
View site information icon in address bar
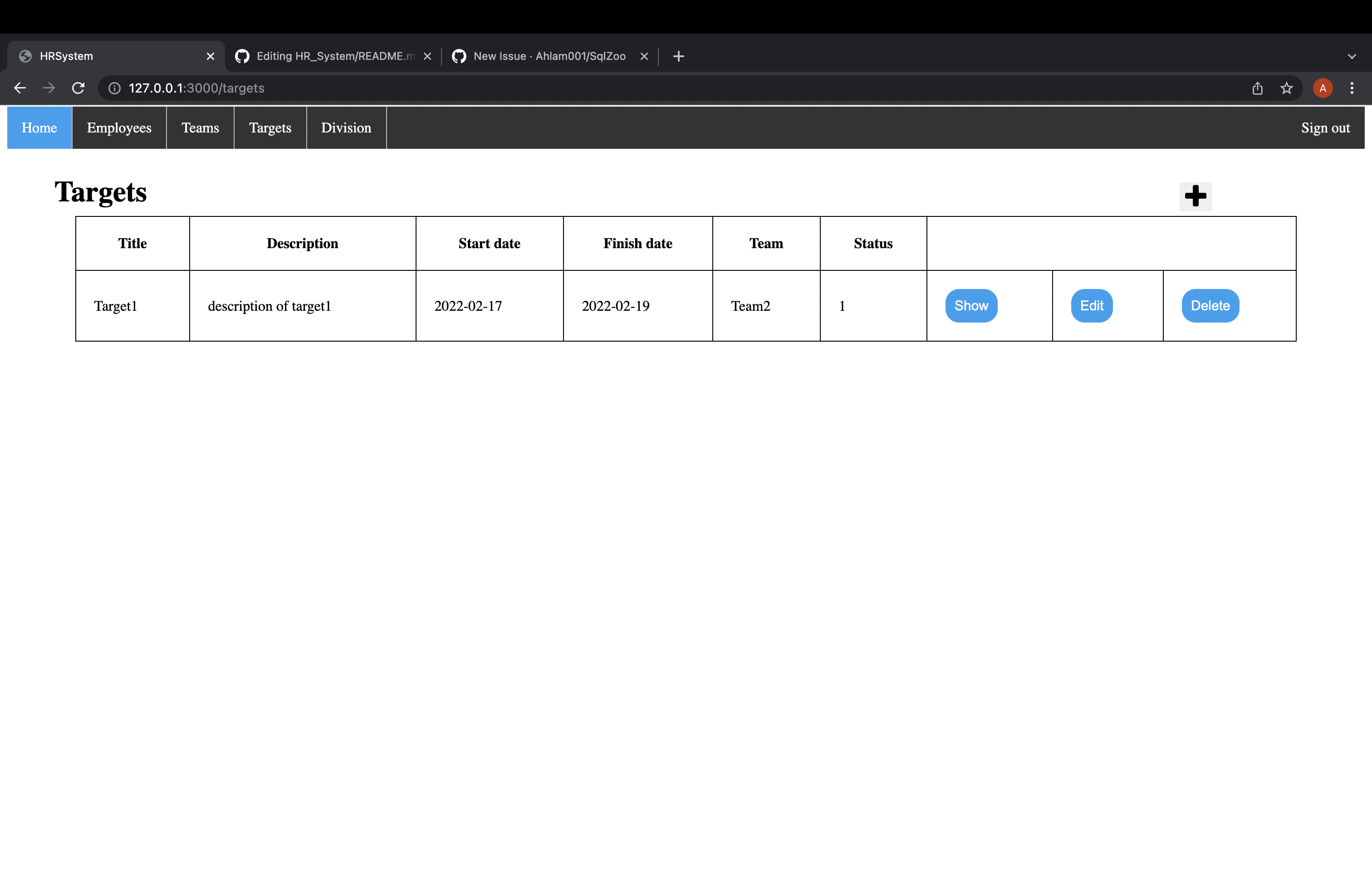pos(115,88)
